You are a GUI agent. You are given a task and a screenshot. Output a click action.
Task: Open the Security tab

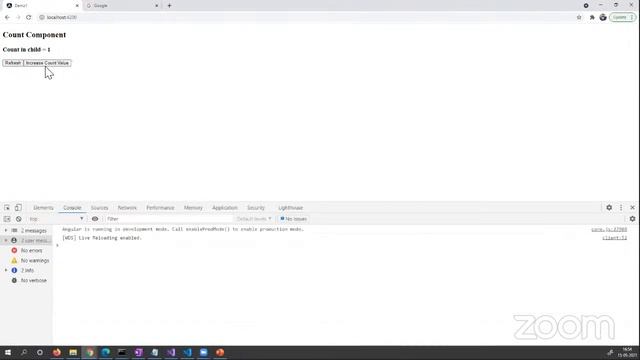[x=256, y=208]
